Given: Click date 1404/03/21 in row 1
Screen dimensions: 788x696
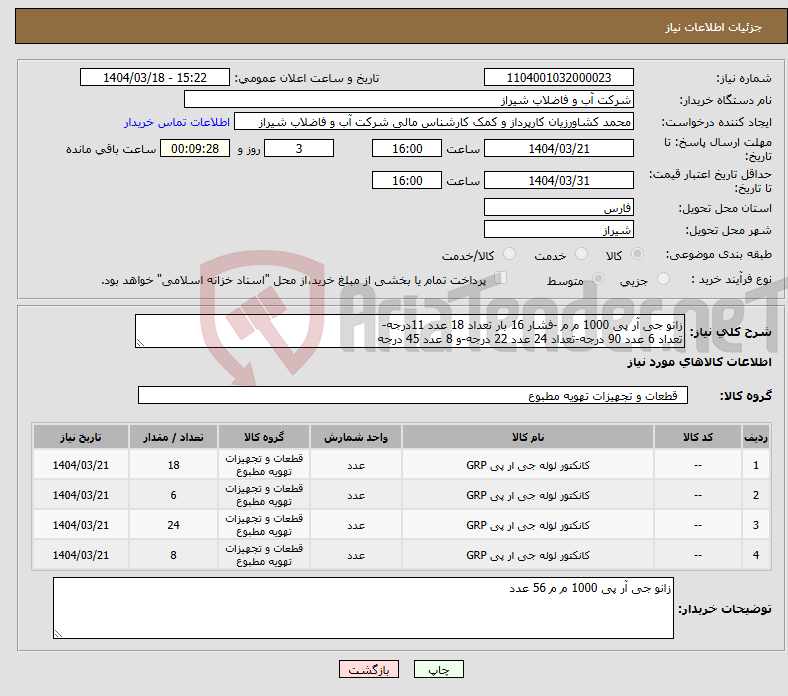Looking at the screenshot, I should 81,465.
